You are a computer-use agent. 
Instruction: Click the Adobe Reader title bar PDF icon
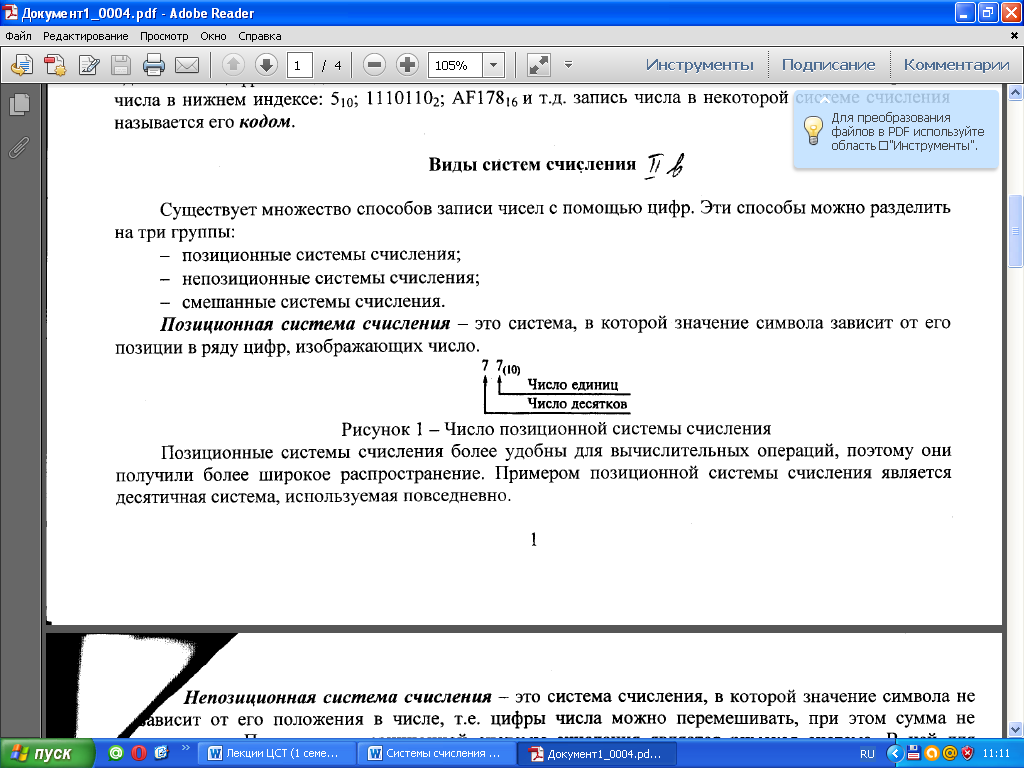[x=11, y=12]
